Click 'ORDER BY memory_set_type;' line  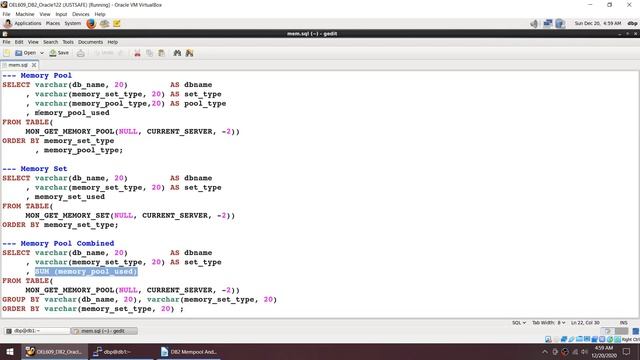pyautogui.click(x=60, y=225)
